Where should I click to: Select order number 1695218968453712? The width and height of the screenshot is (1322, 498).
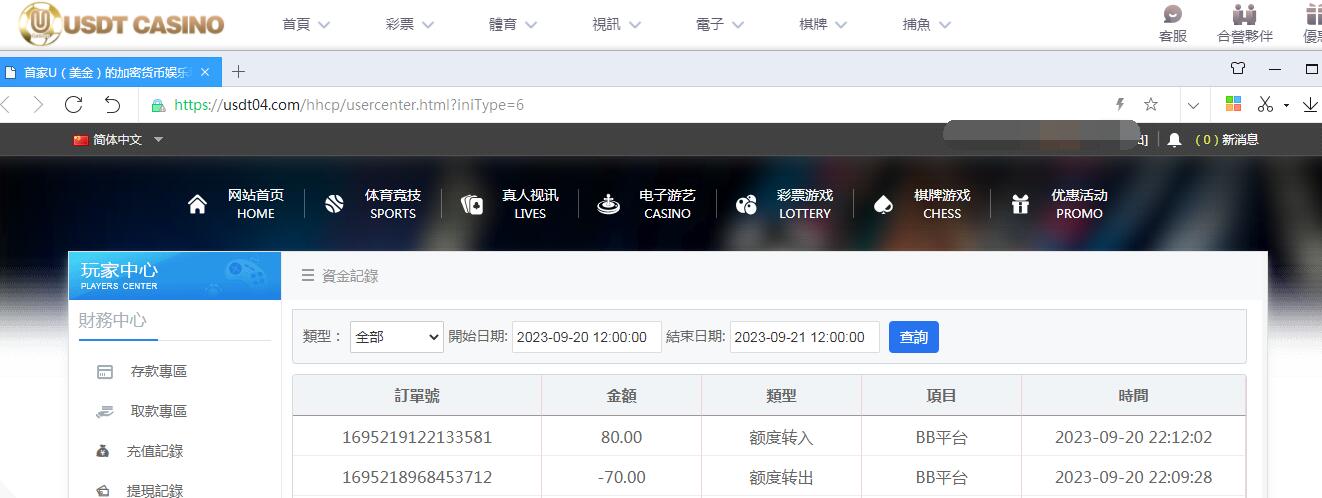[417, 477]
